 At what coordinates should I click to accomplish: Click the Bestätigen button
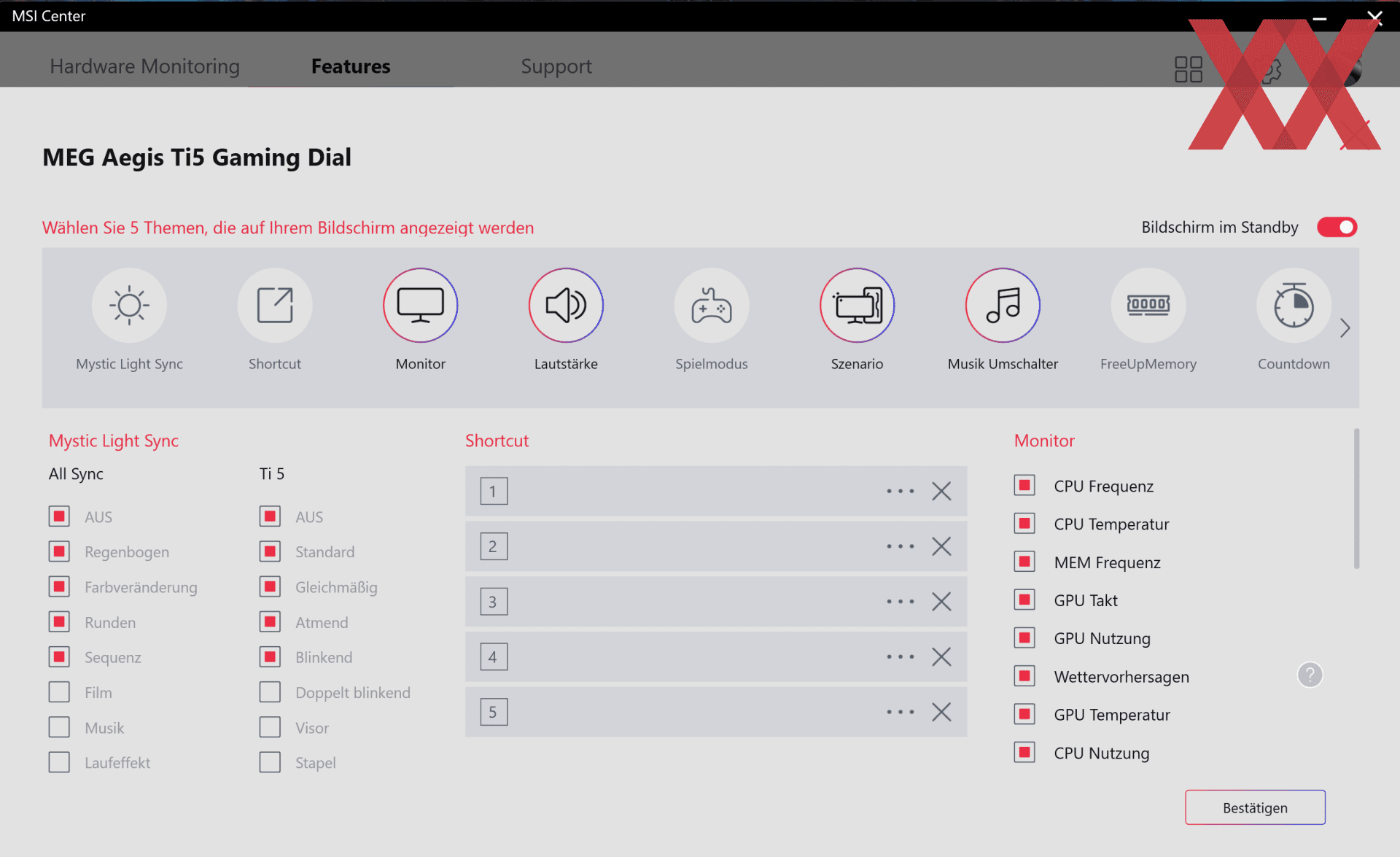1255,807
